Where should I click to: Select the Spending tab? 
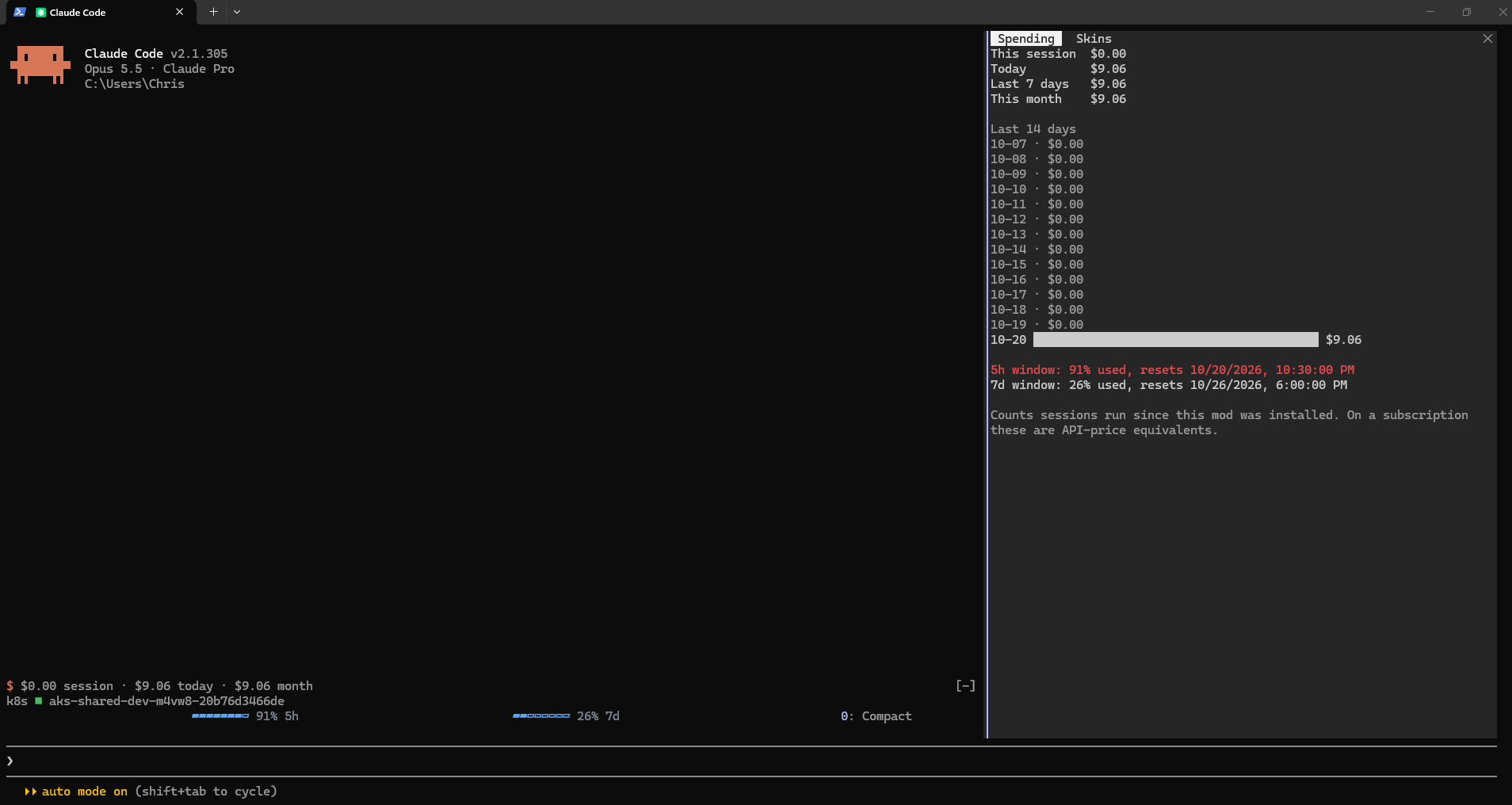click(1025, 39)
